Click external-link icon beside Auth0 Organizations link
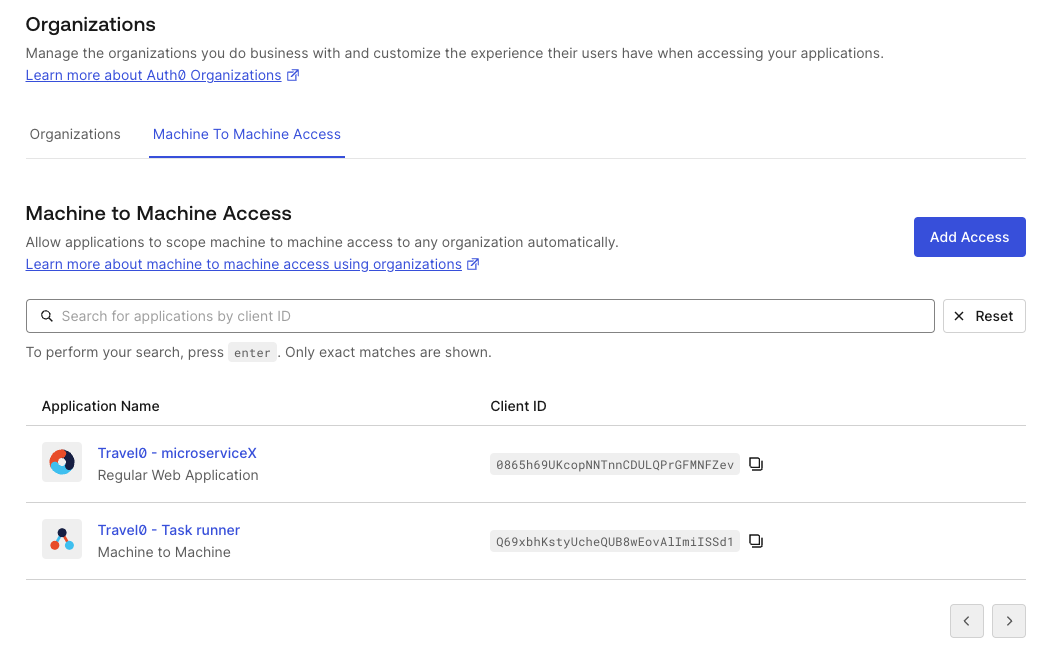The width and height of the screenshot is (1051, 657). click(x=293, y=75)
